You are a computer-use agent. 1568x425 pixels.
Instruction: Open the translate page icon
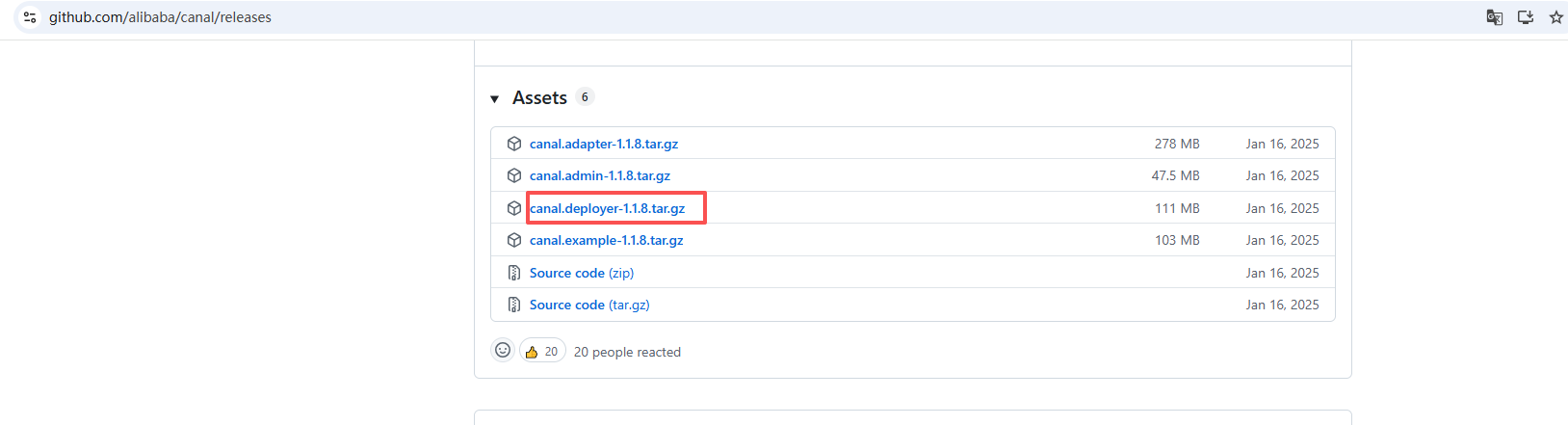coord(1495,17)
